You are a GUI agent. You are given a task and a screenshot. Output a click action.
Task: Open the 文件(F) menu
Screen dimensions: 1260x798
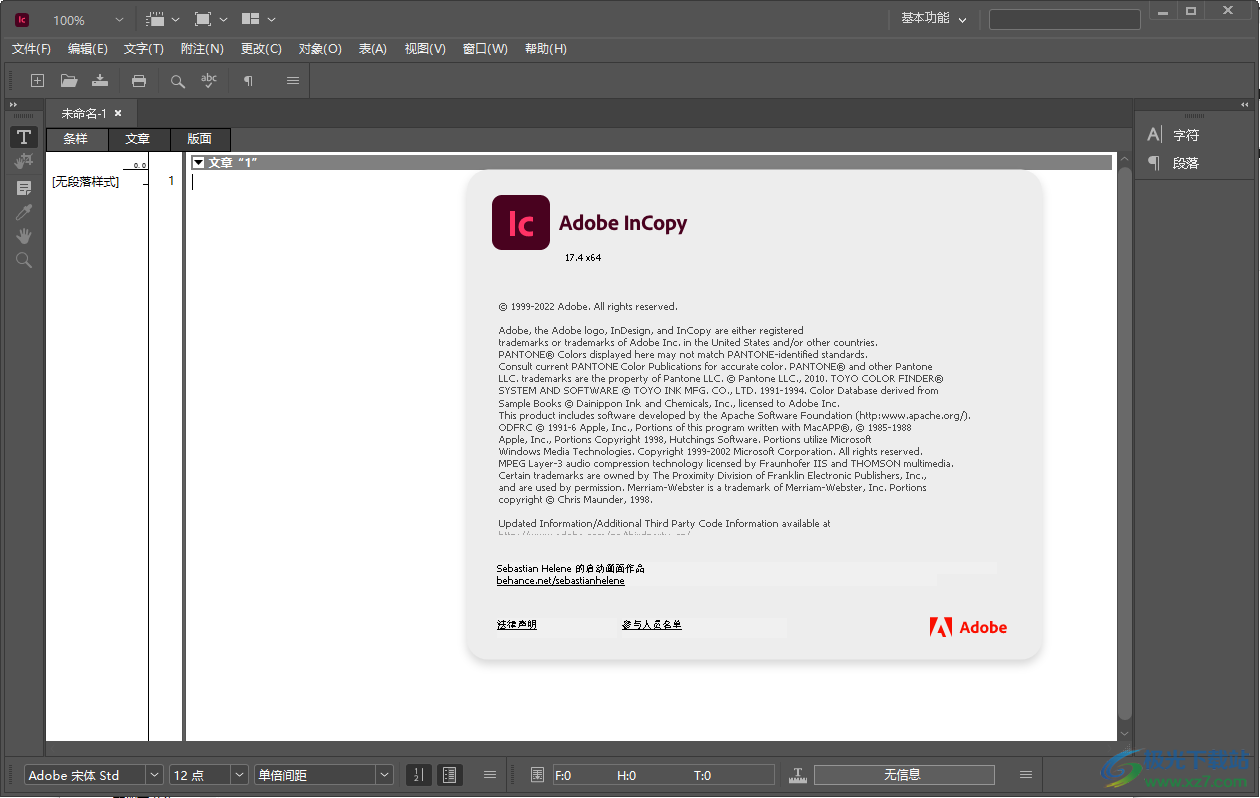pos(31,49)
